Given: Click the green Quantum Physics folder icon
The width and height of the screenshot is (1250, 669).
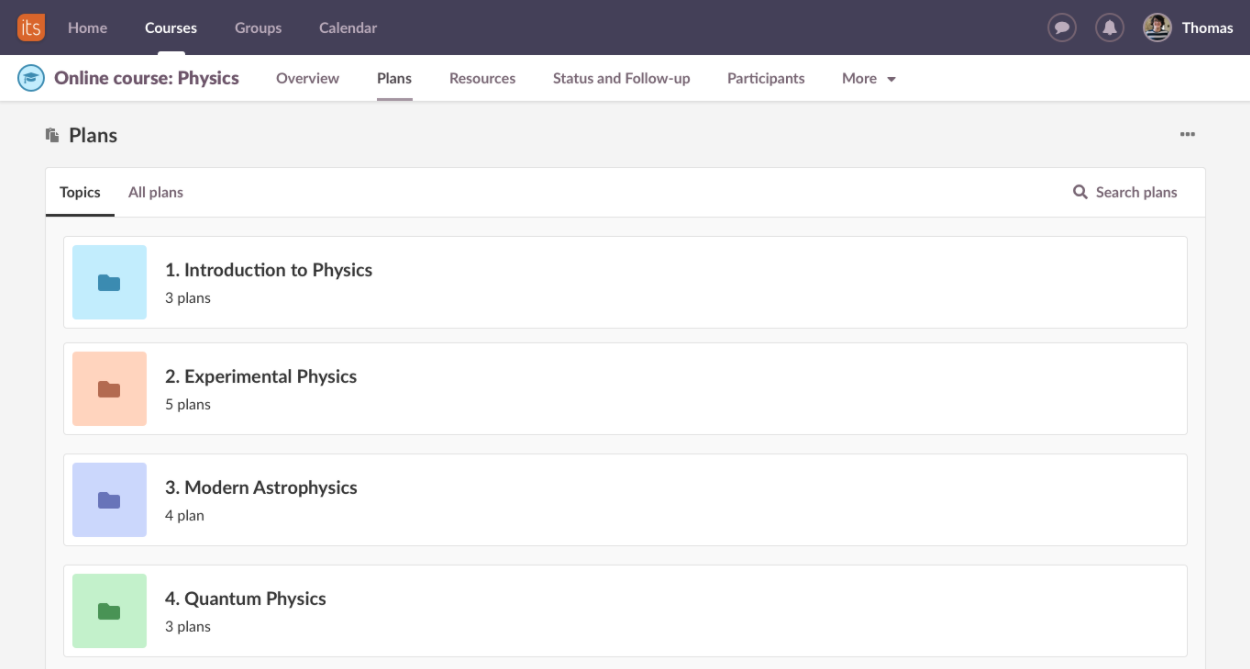Looking at the screenshot, I should tap(110, 611).
